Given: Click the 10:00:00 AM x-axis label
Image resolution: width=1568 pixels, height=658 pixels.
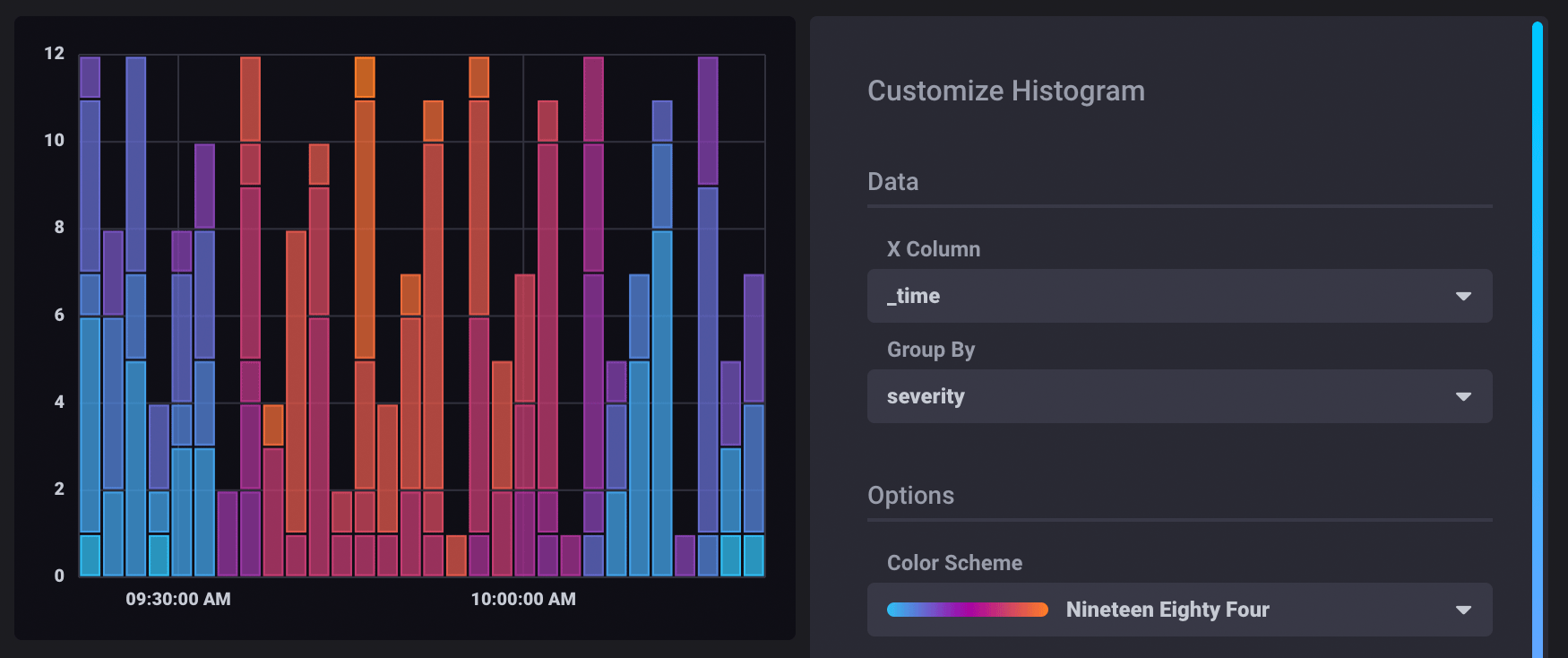Looking at the screenshot, I should point(523,599).
